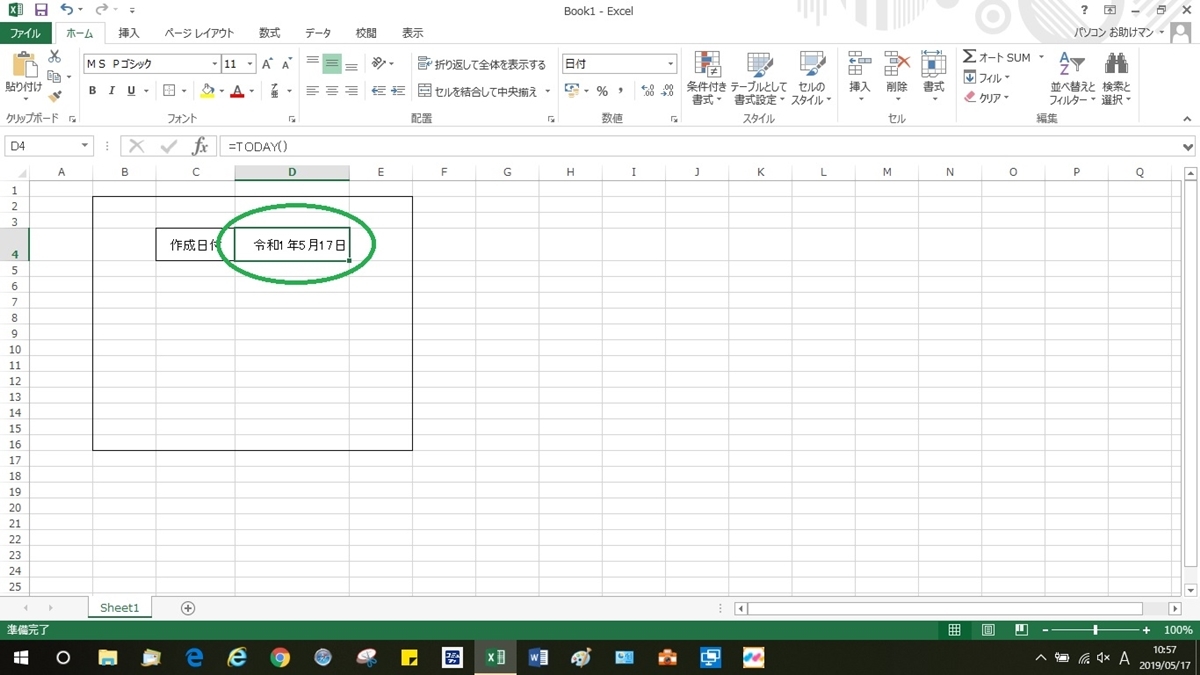Toggle Bold formatting

click(x=93, y=91)
